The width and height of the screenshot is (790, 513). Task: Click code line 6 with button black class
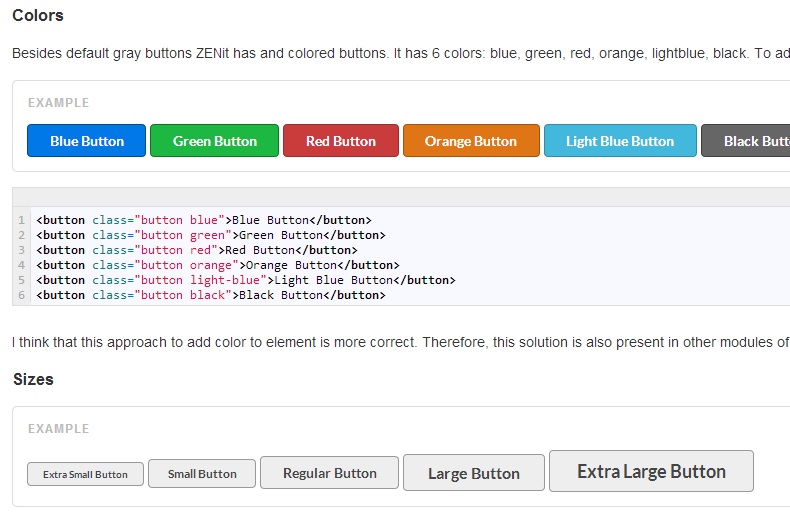pyautogui.click(x=210, y=295)
